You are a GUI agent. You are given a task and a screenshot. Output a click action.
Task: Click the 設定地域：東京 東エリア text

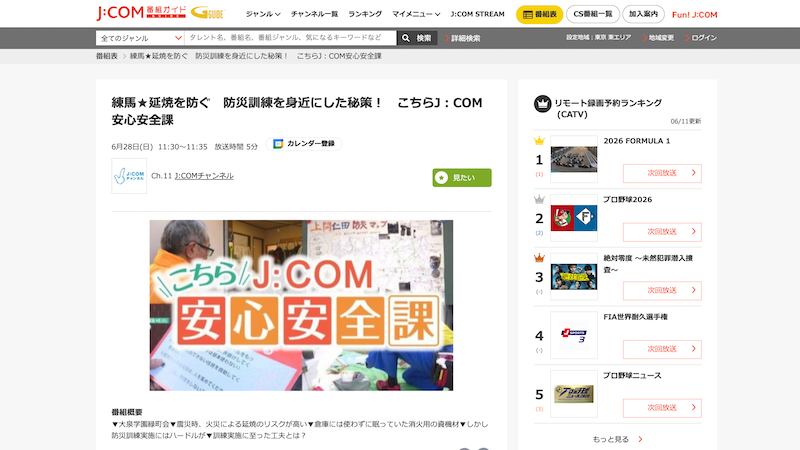(598, 37)
